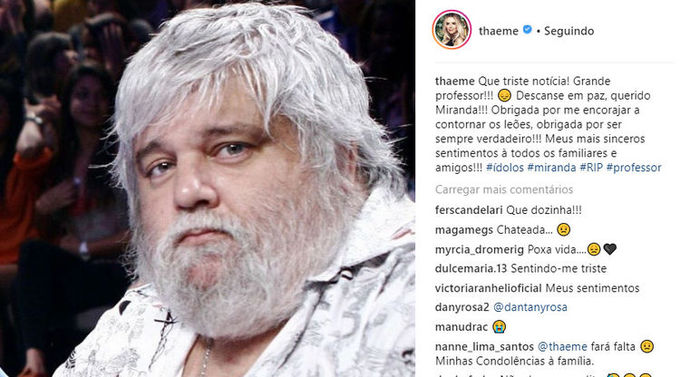The height and width of the screenshot is (377, 680).
Task: Toggle the Seguindo follow status
Action: [x=569, y=31]
